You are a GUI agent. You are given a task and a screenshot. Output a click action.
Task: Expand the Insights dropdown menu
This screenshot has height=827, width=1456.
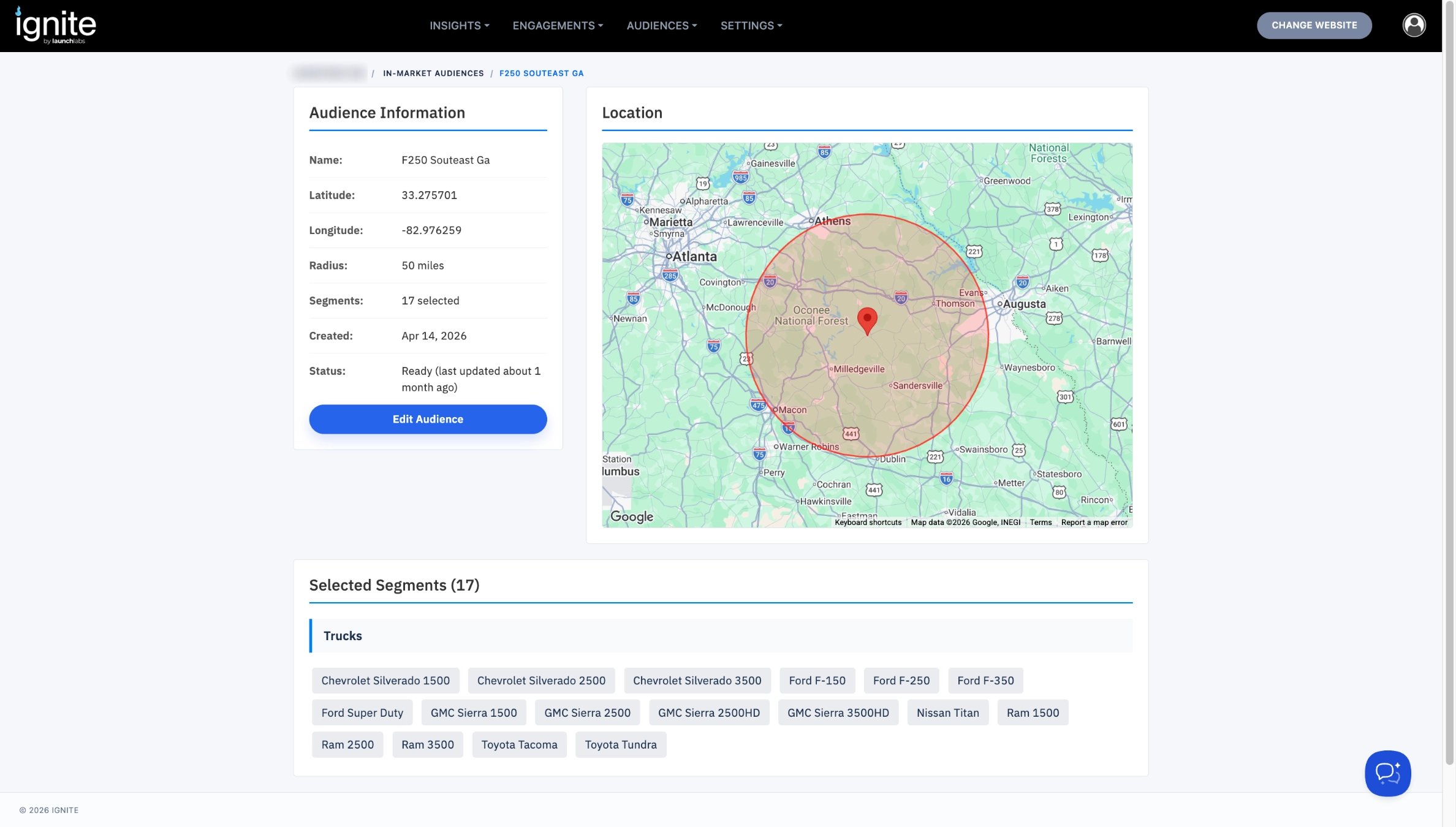459,26
